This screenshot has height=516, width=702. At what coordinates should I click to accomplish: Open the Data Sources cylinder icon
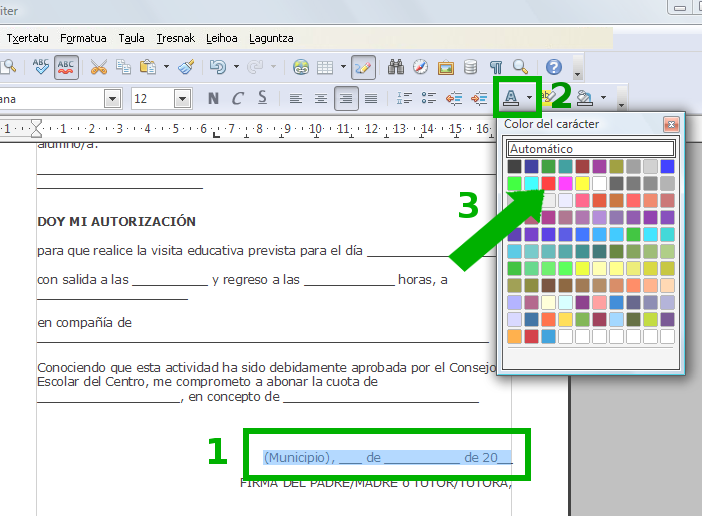pos(470,67)
